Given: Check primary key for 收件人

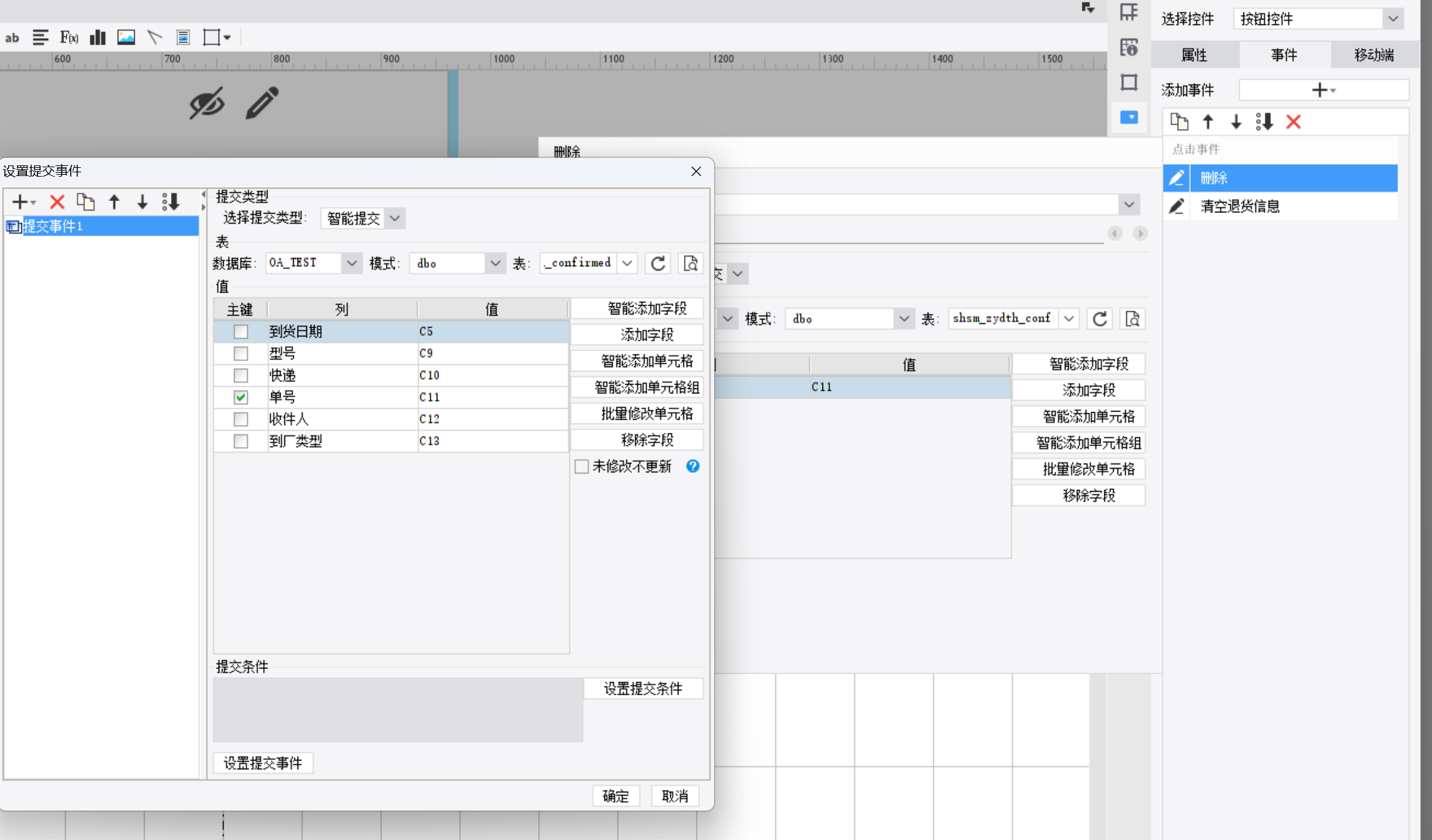Looking at the screenshot, I should tap(241, 419).
